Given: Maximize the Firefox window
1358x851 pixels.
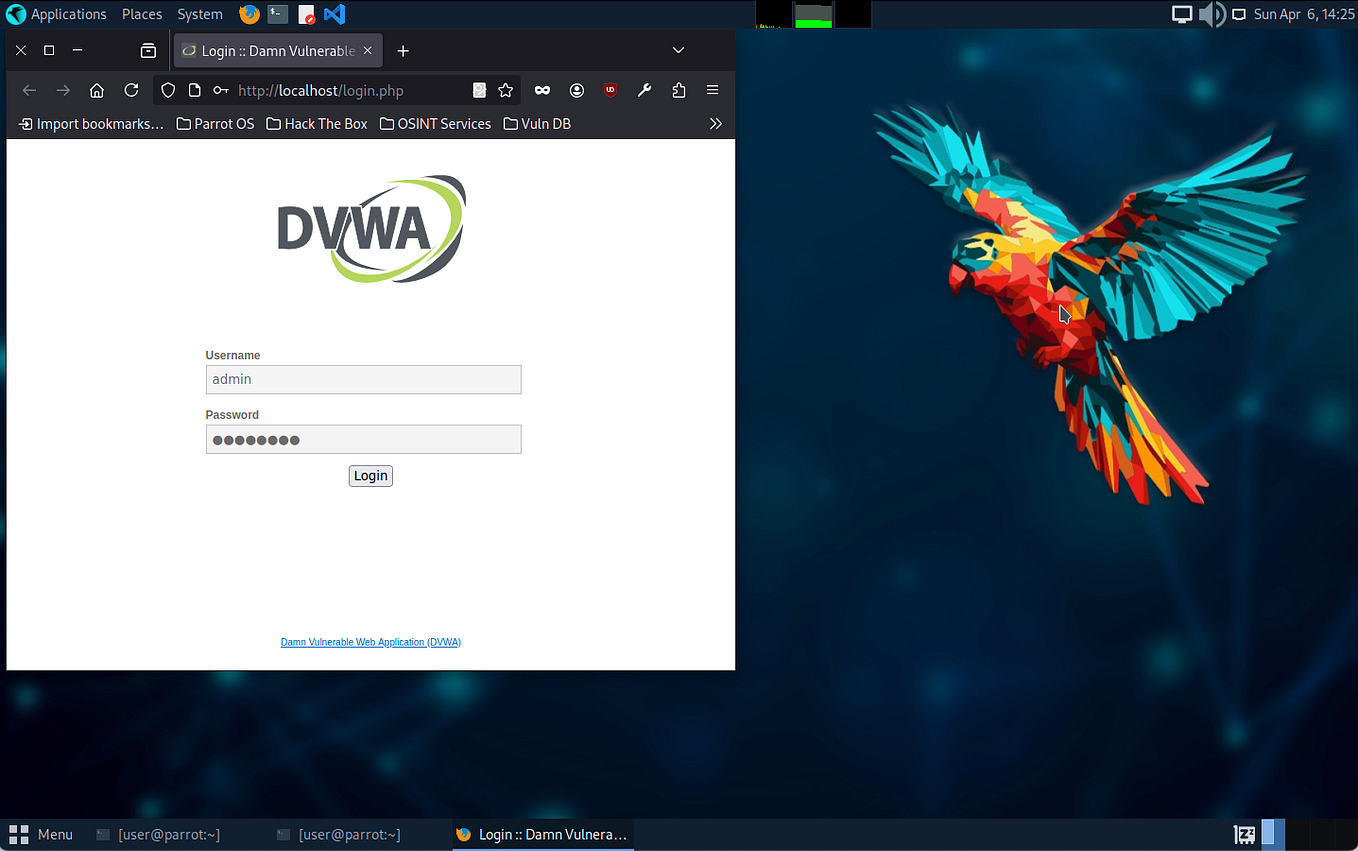Looking at the screenshot, I should 49,50.
